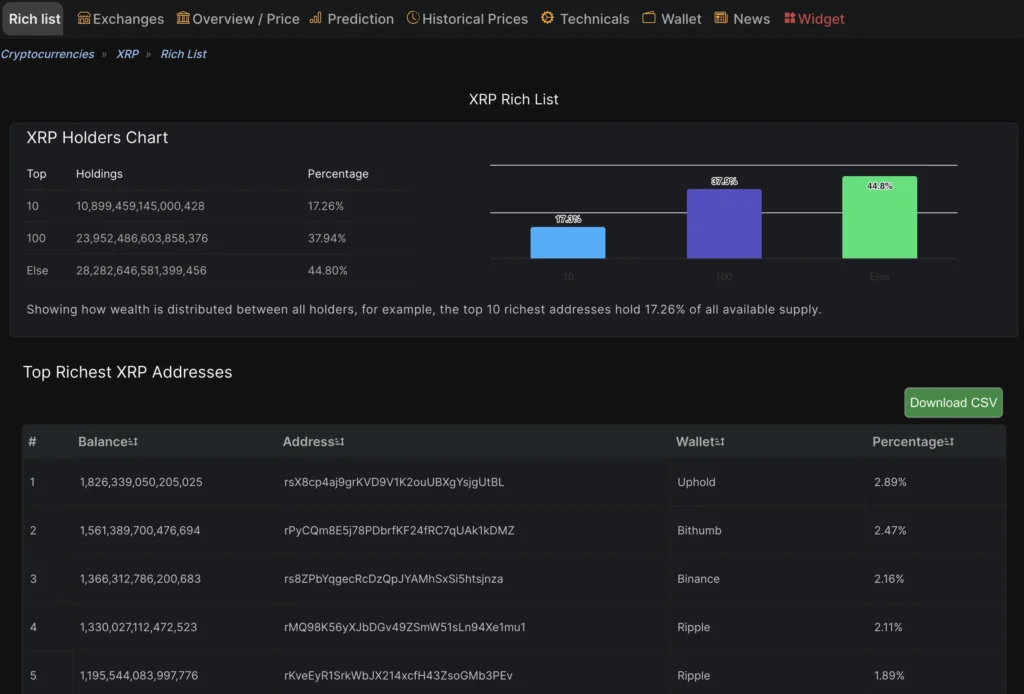
Task: Open Technicals using the gear icon
Action: click(546, 18)
